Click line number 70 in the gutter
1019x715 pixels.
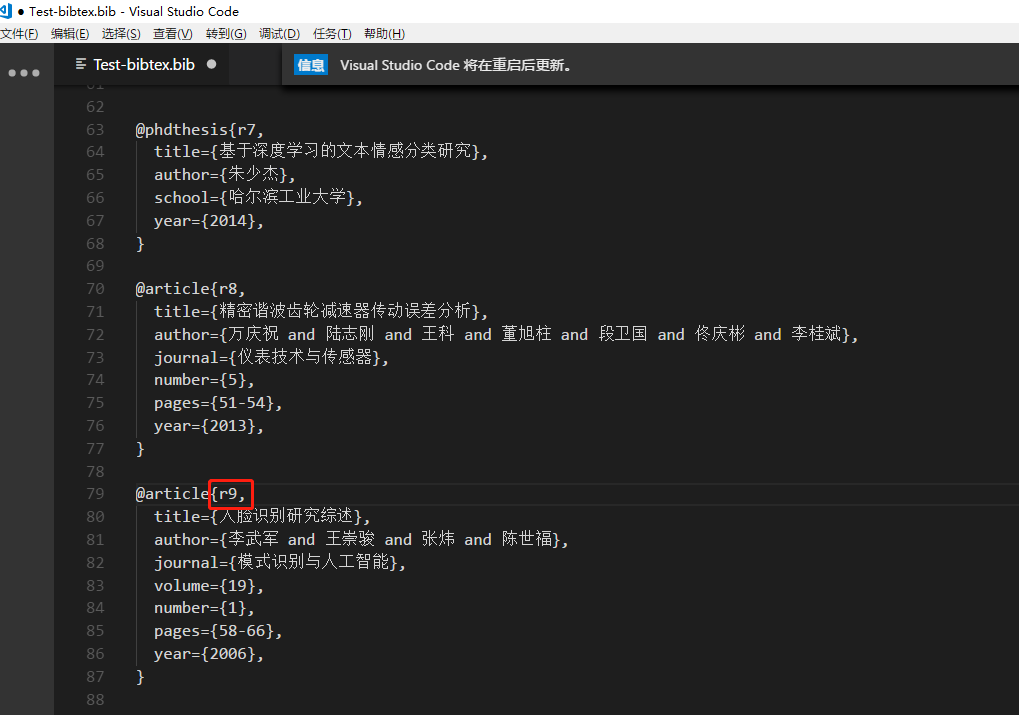(x=95, y=289)
